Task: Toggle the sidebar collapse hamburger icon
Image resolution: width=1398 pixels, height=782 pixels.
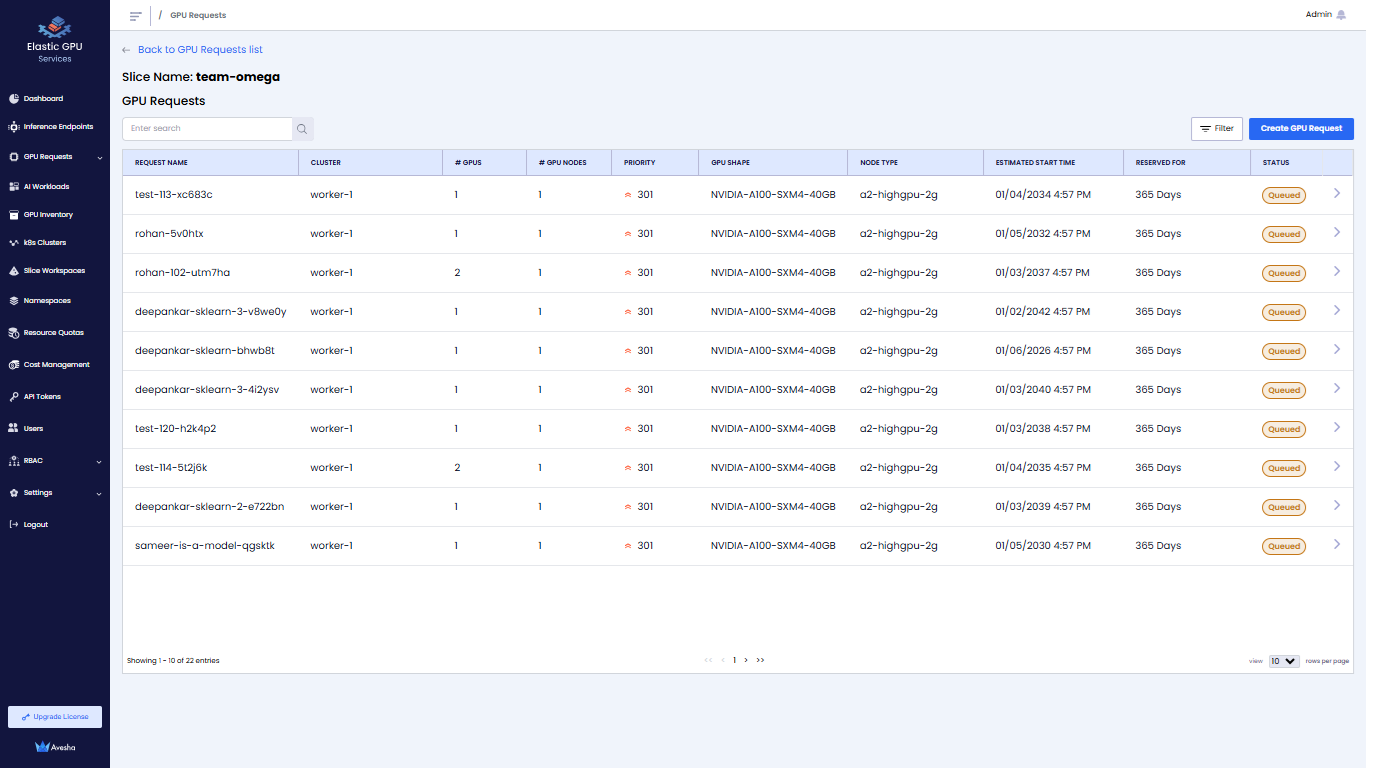Action: 136,16
